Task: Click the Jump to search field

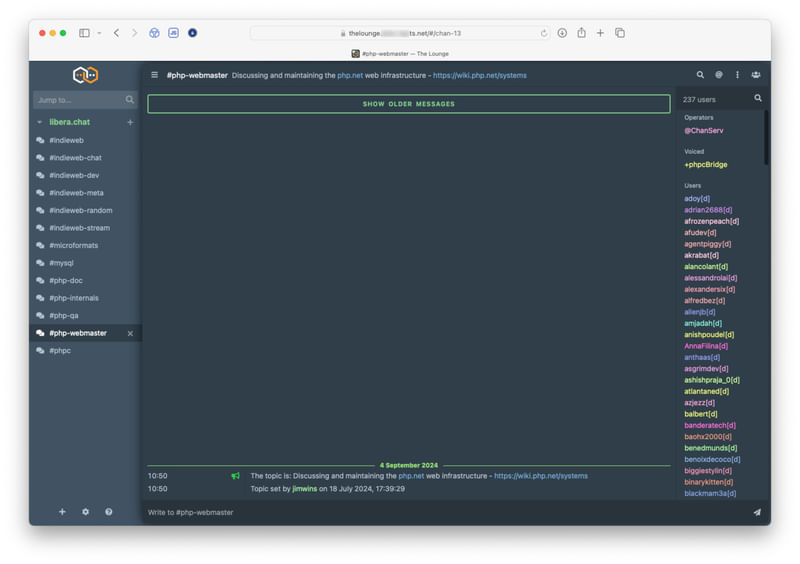Action: (x=78, y=100)
